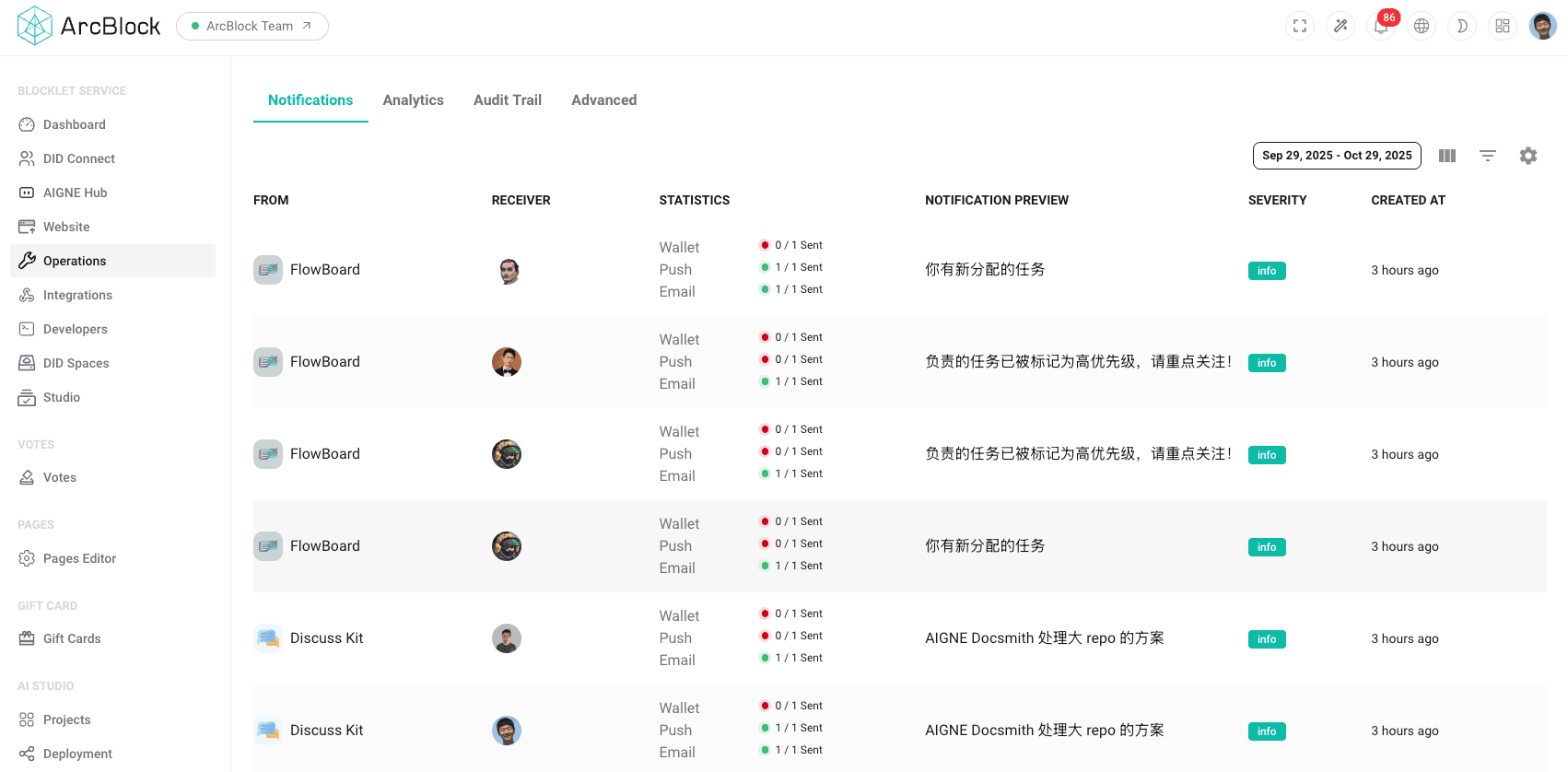Click Discuss Kit icon in fifth row
1568x772 pixels.
(x=268, y=638)
